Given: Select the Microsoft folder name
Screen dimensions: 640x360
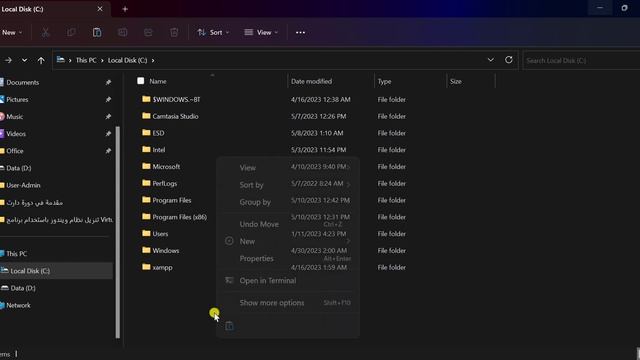Looking at the screenshot, I should [x=166, y=167].
